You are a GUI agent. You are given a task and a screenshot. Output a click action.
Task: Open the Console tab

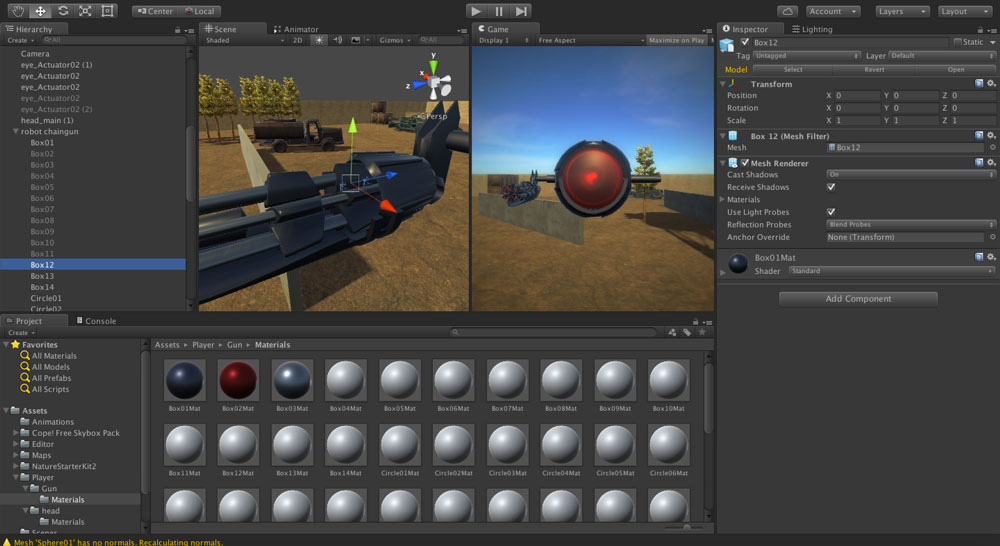[x=100, y=321]
